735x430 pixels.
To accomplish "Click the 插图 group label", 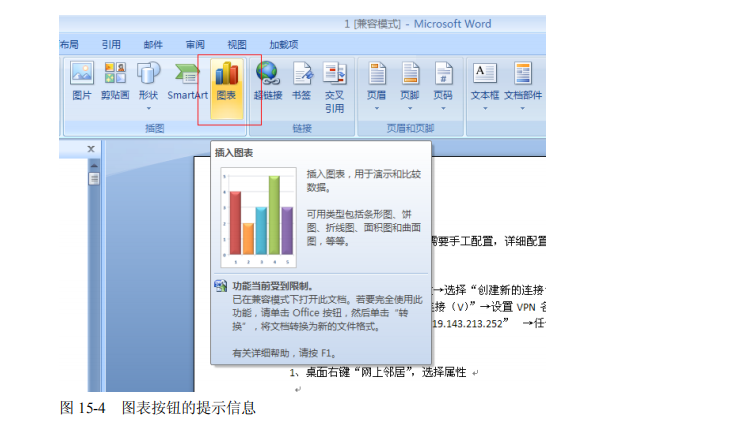I will [x=155, y=128].
